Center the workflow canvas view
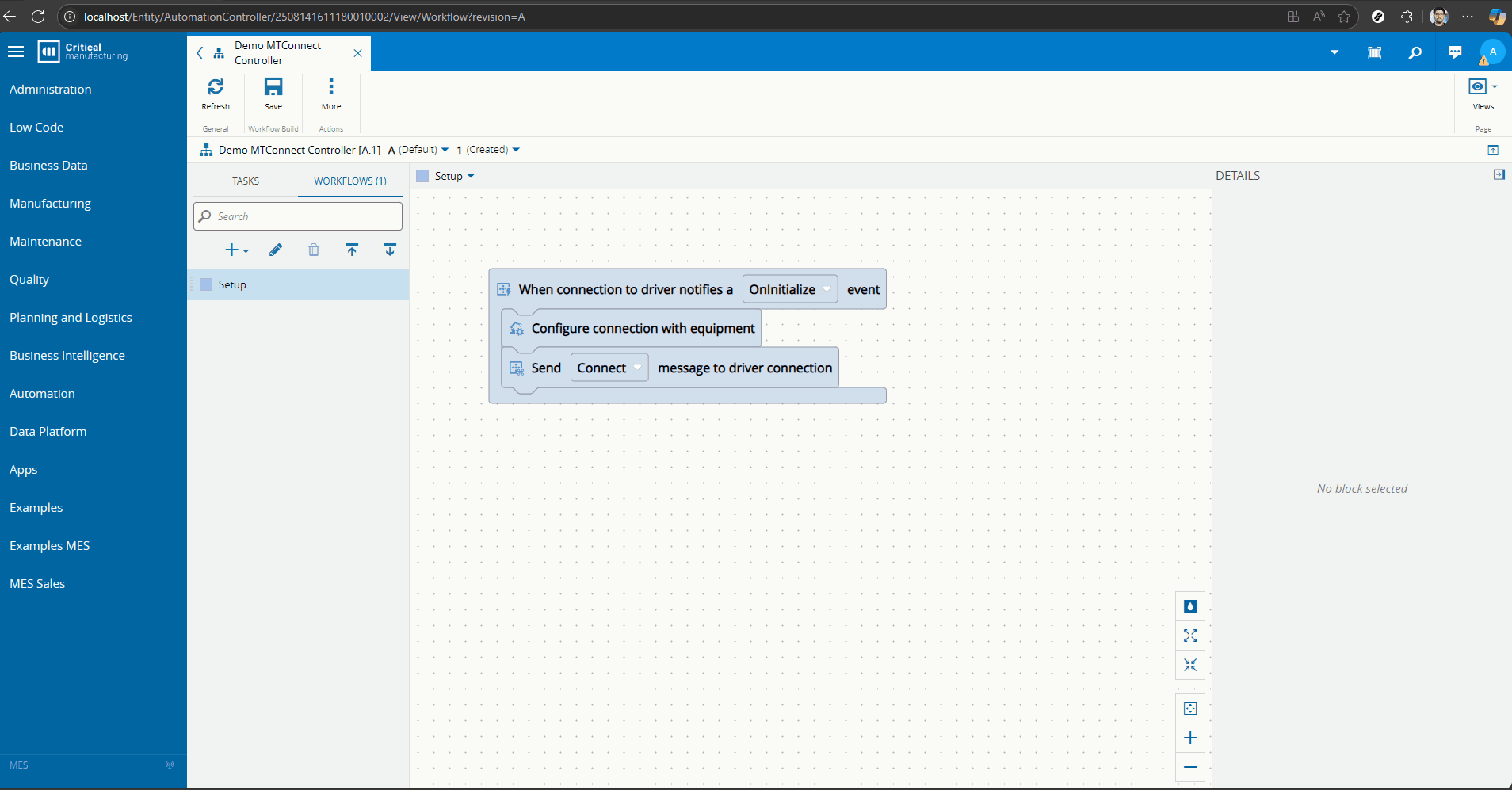The width and height of the screenshot is (1512, 790). [1190, 708]
